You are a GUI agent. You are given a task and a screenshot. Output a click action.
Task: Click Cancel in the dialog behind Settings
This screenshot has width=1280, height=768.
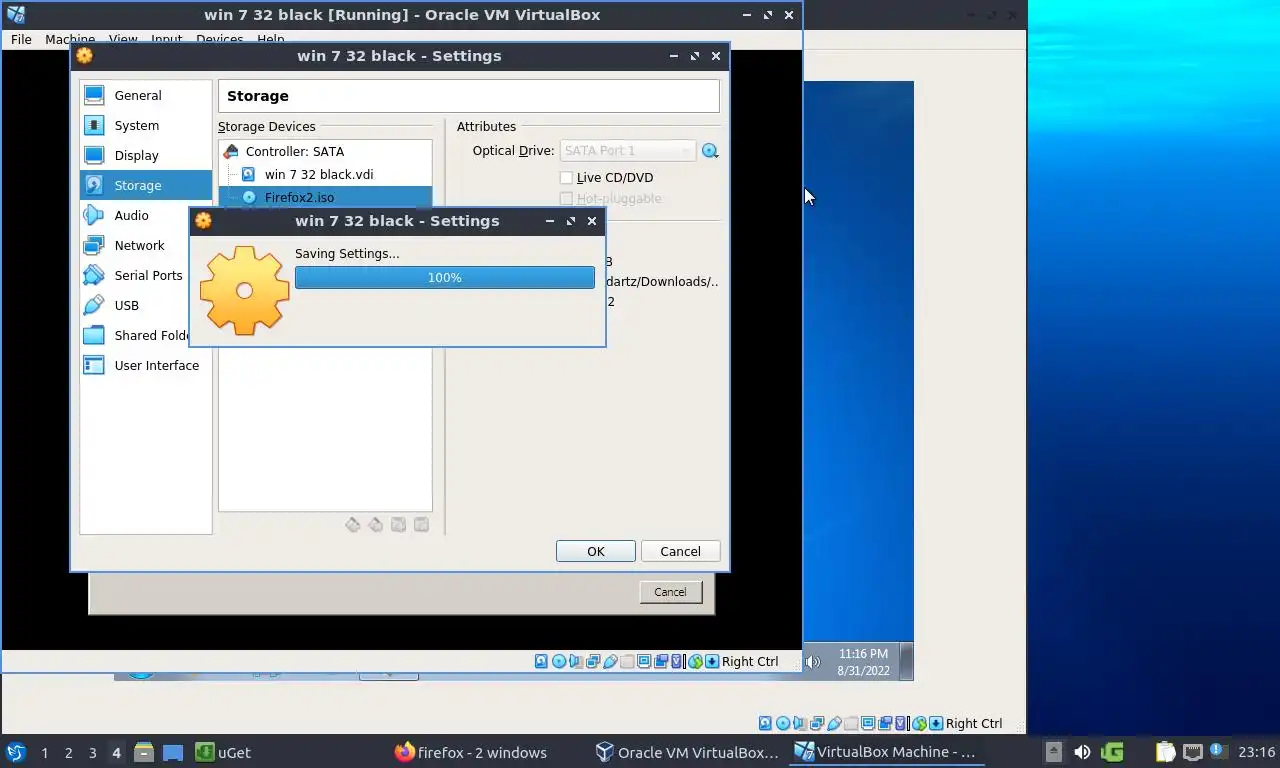670,592
